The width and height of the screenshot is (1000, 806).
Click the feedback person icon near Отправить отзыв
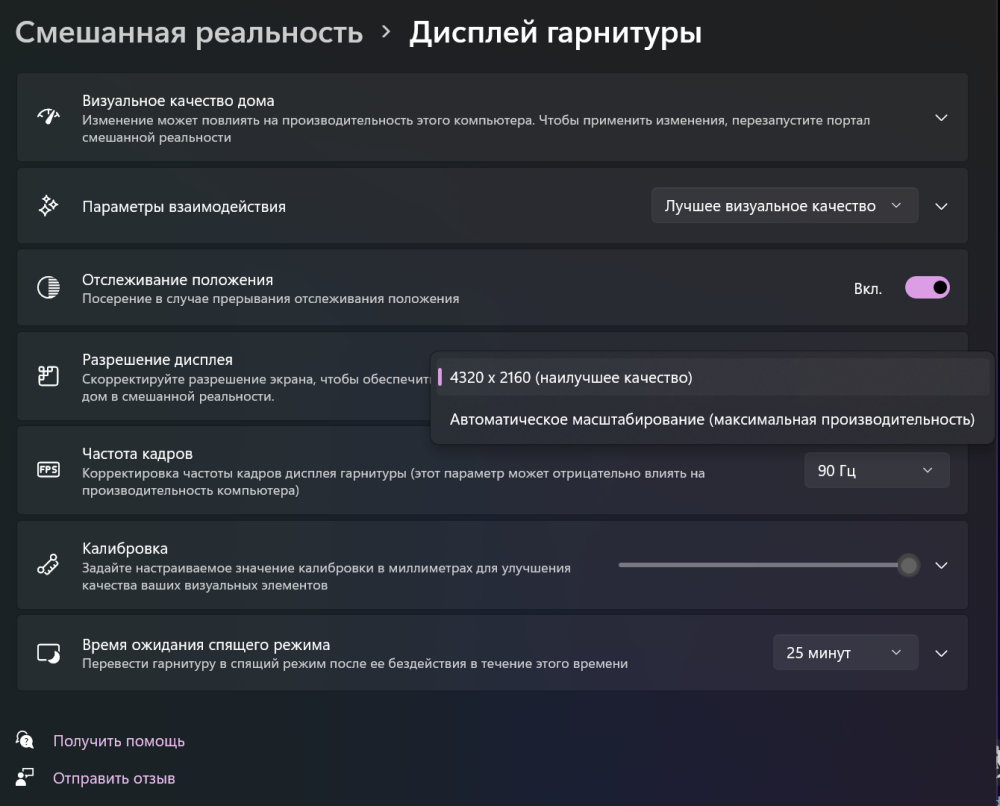pyautogui.click(x=22, y=778)
